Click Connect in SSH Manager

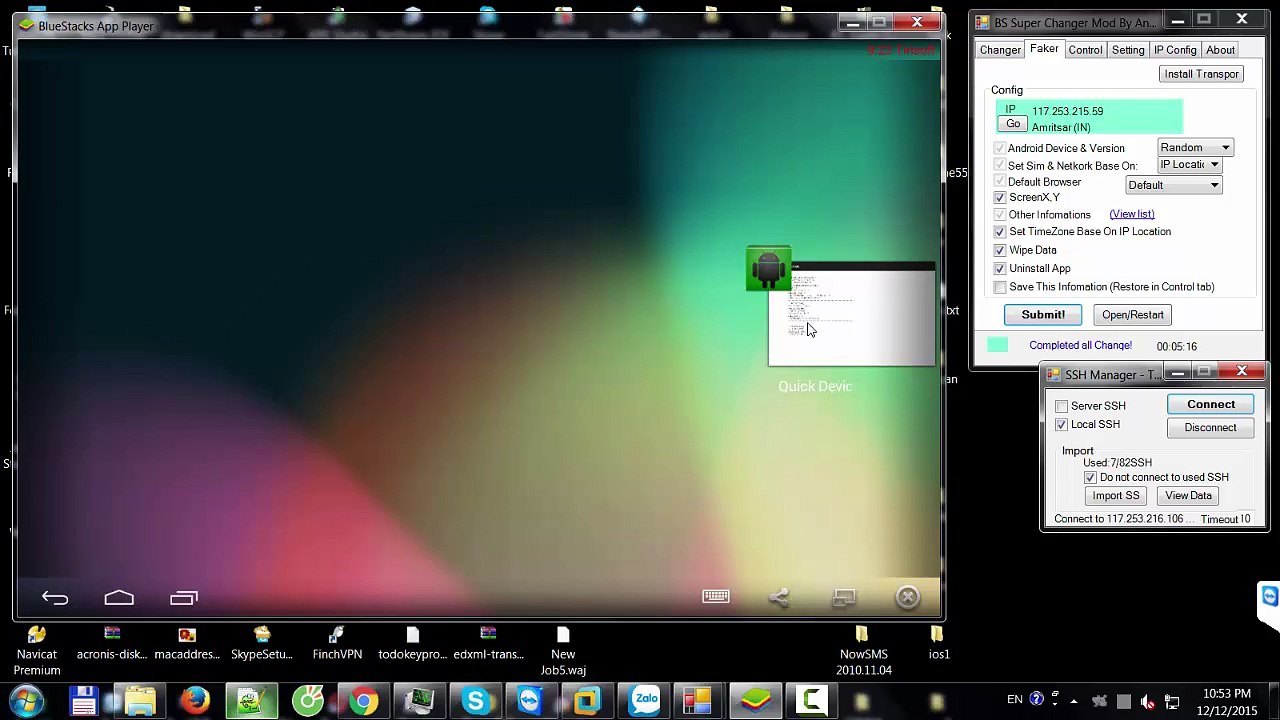pyautogui.click(x=1211, y=405)
